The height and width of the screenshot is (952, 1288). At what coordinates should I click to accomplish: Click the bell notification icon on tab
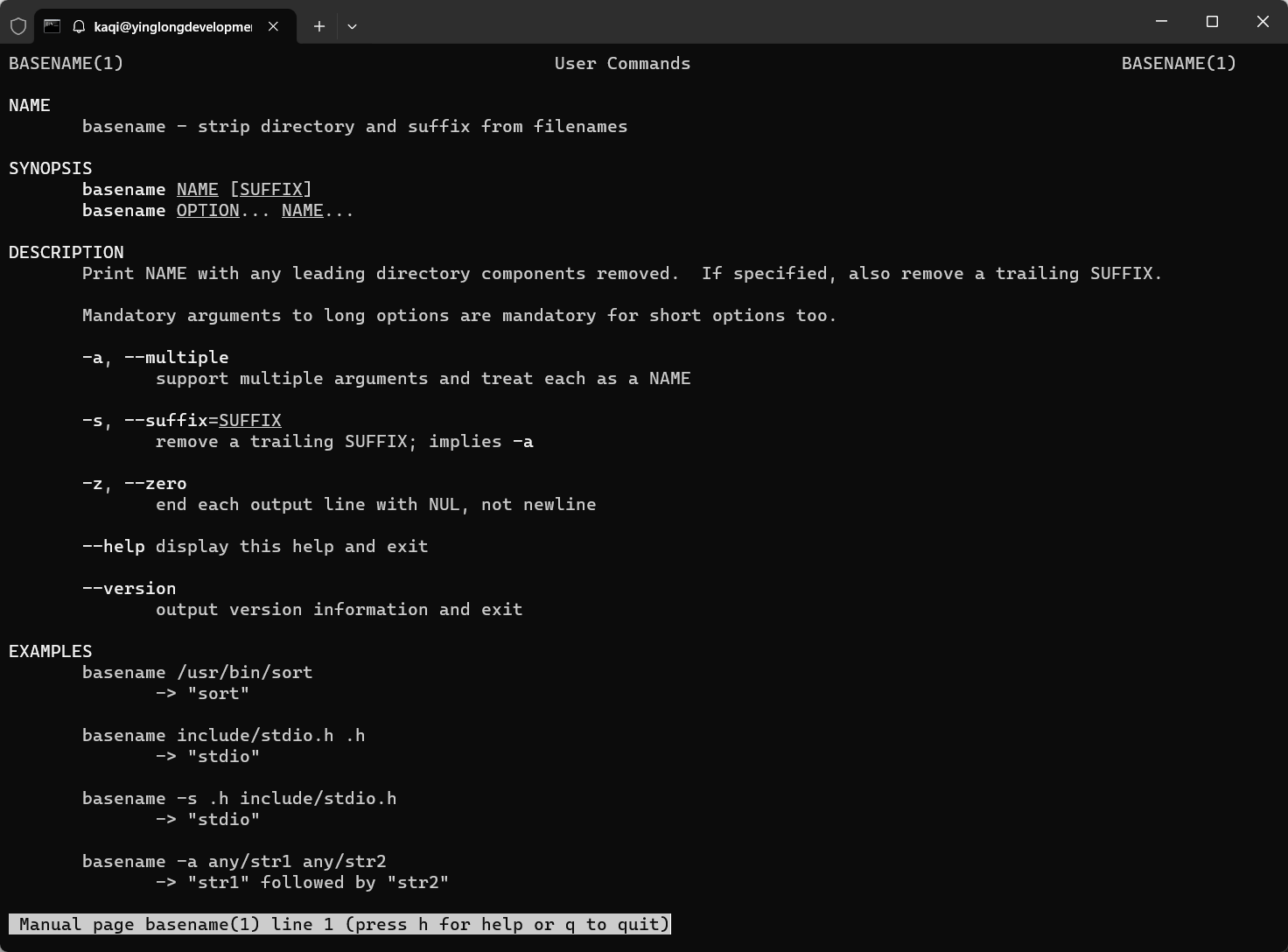tap(79, 27)
